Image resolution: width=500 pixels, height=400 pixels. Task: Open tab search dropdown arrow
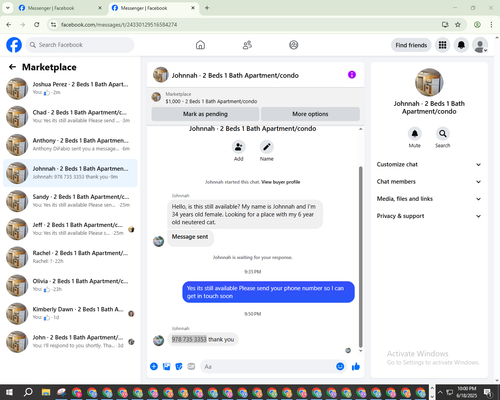tap(7, 8)
